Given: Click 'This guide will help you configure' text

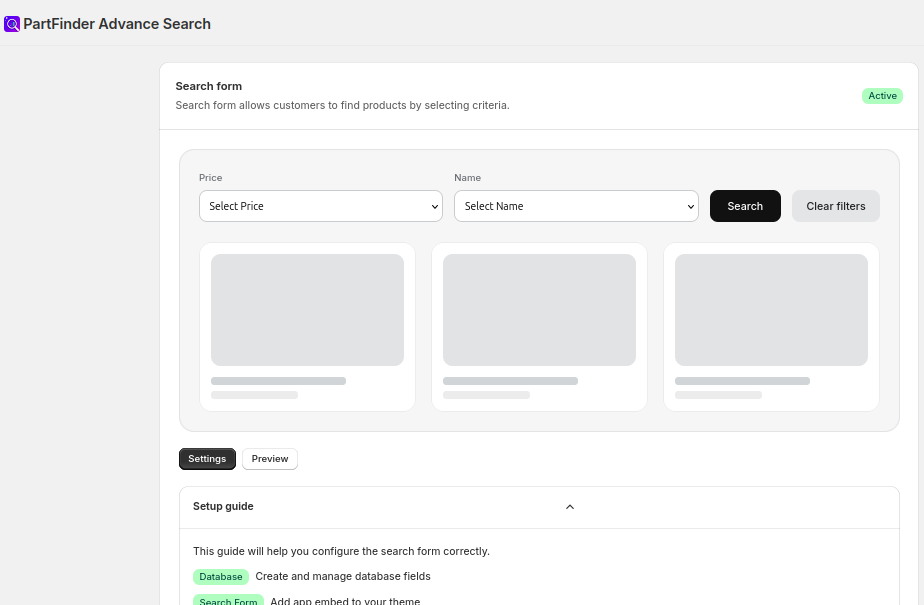Looking at the screenshot, I should (x=341, y=551).
